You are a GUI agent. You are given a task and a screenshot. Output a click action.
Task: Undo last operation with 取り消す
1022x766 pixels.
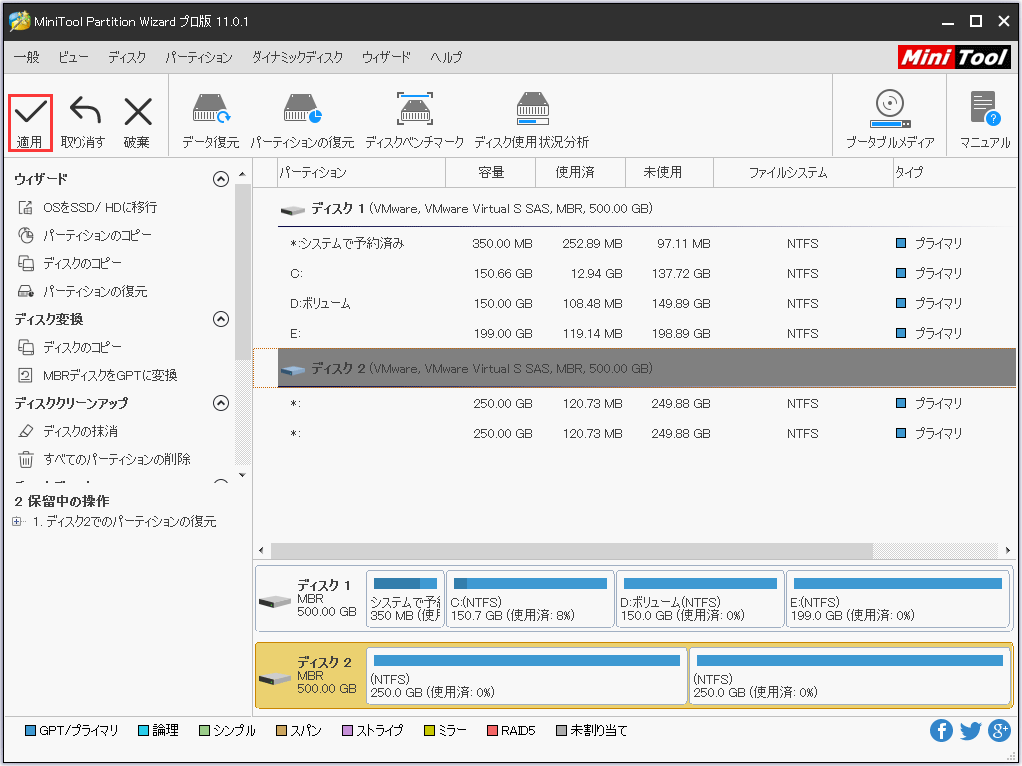point(83,123)
